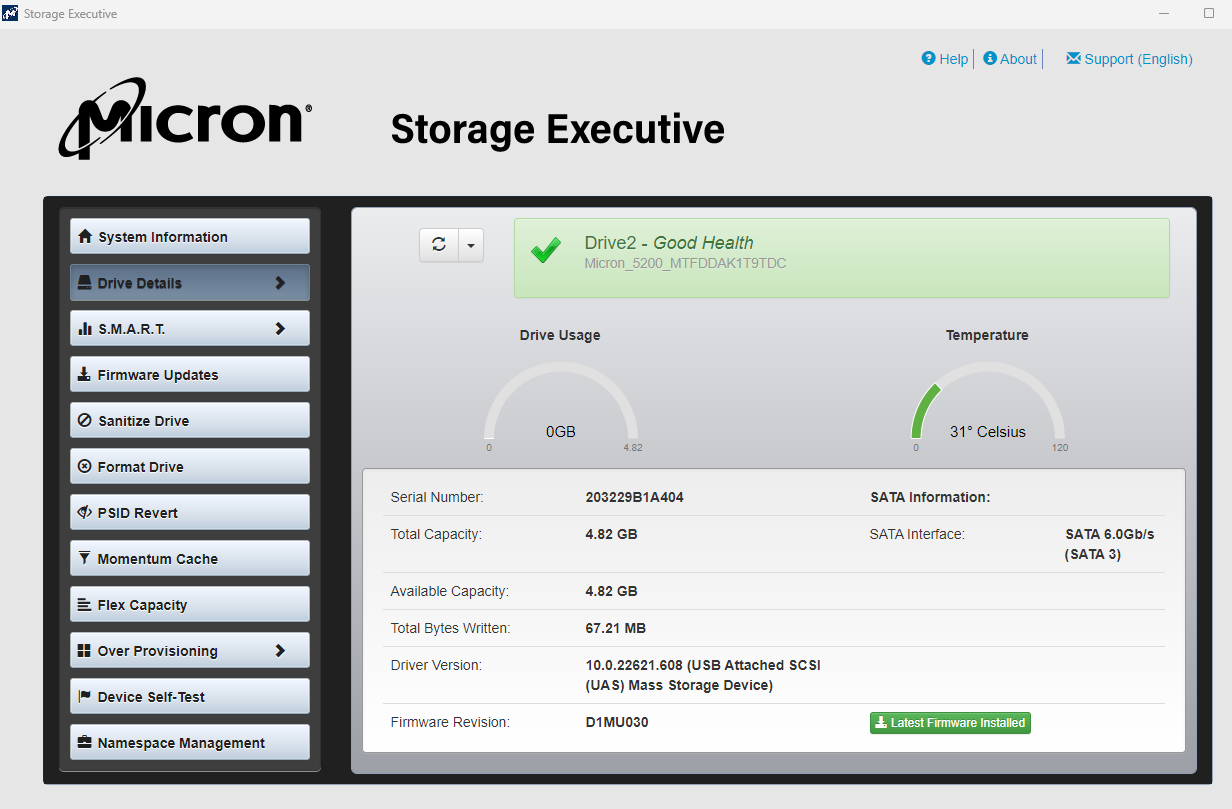Click SATA 6.0Gb/s interface value

click(1110, 544)
